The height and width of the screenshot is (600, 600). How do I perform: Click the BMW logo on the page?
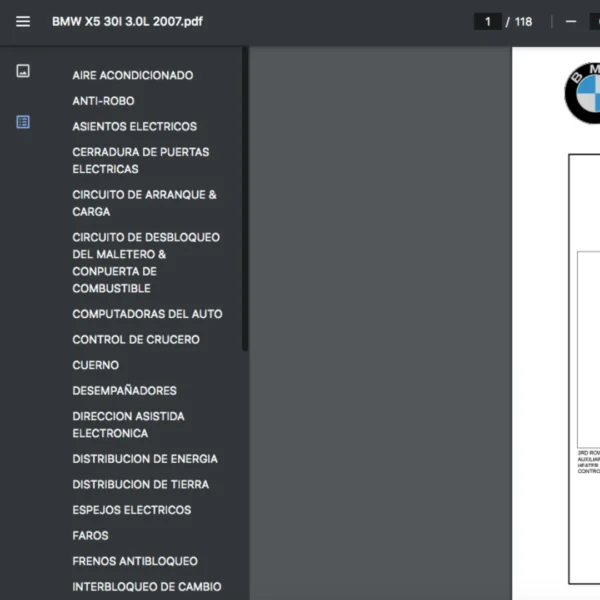(x=582, y=93)
